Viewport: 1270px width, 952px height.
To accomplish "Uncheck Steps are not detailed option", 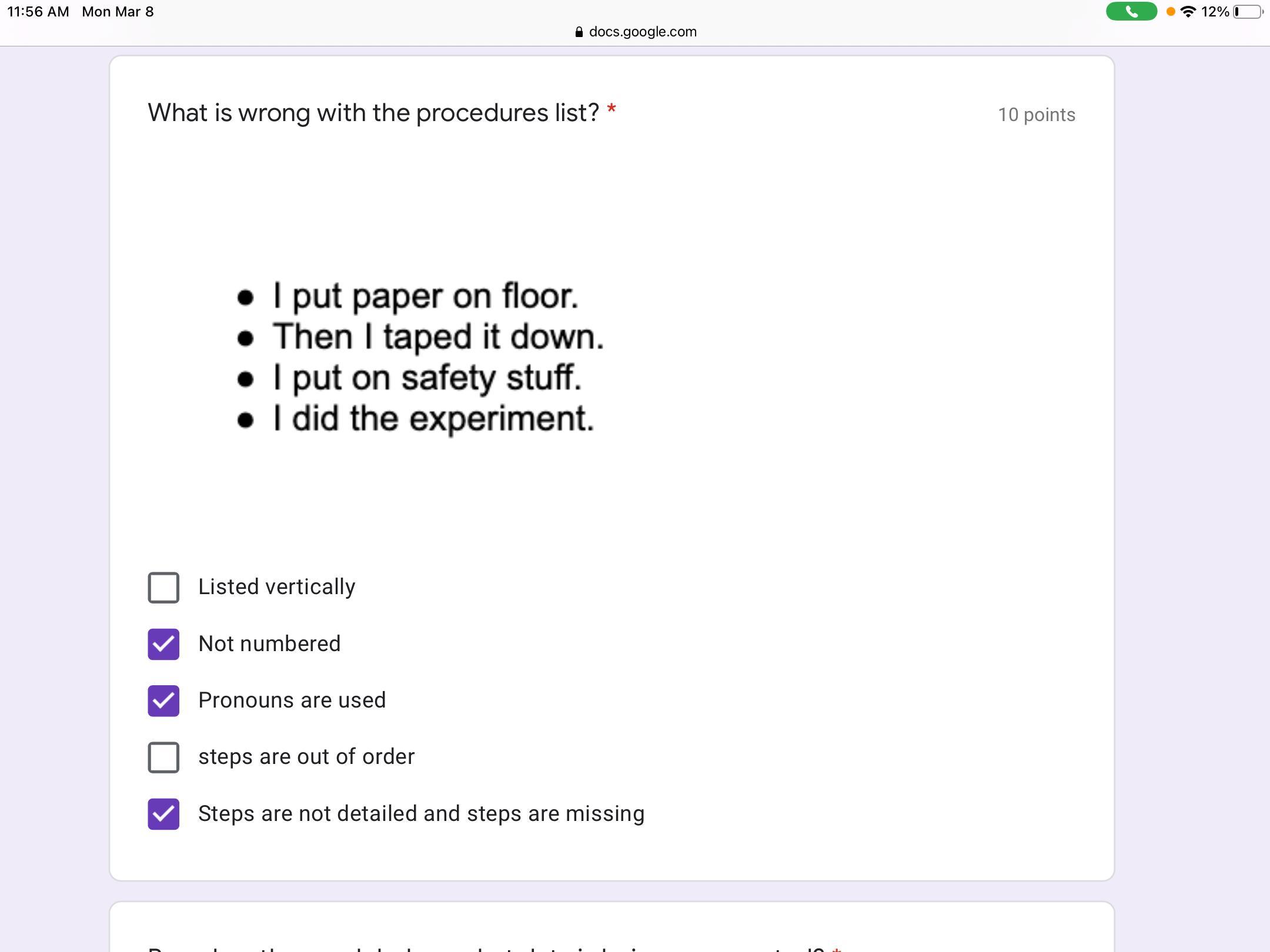I will (163, 814).
